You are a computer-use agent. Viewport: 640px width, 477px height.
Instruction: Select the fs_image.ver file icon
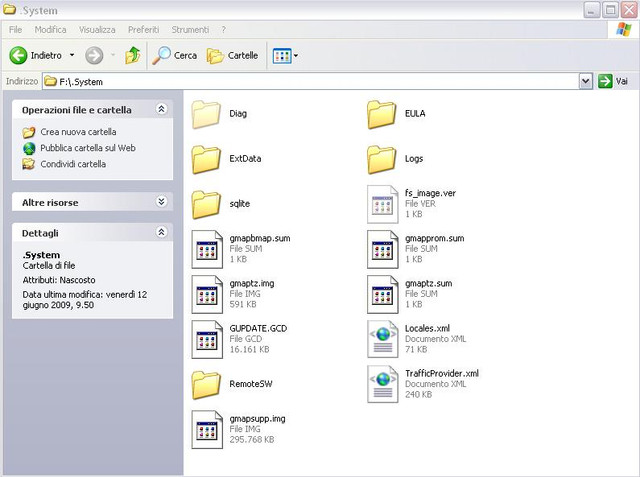[x=382, y=204]
